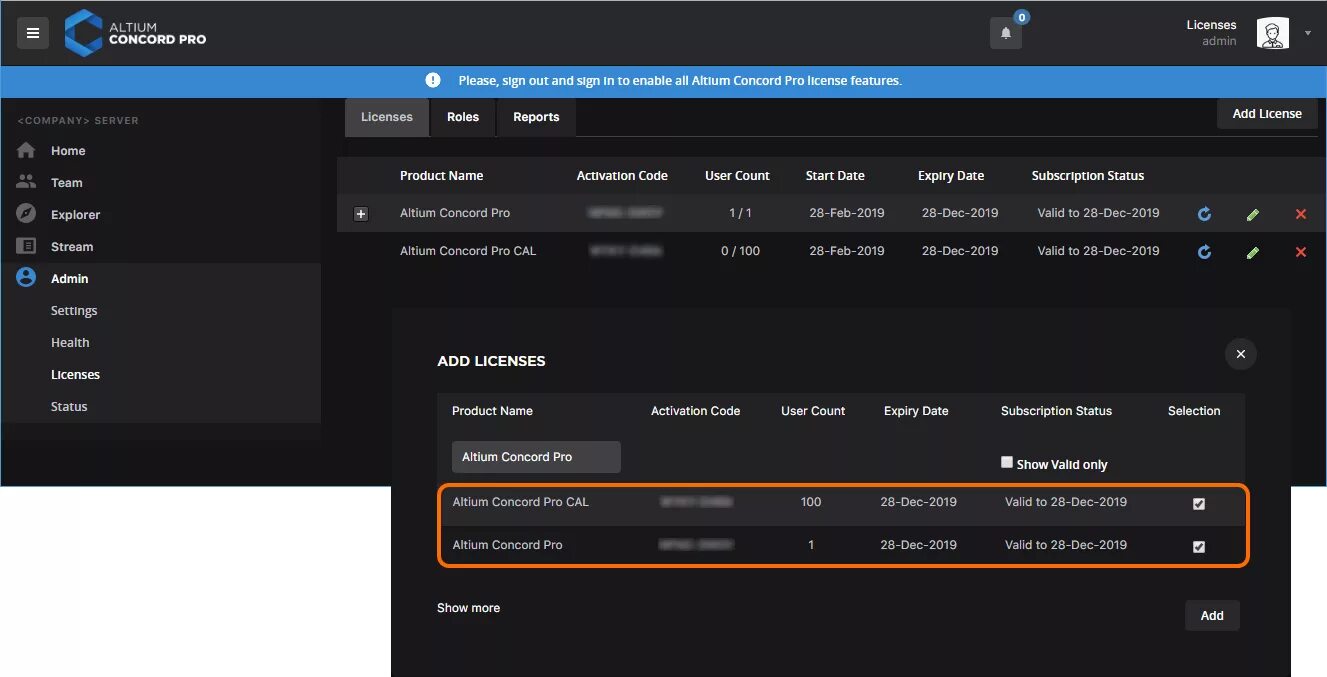Click the Add button in the dialog
The height and width of the screenshot is (677, 1327).
1212,616
